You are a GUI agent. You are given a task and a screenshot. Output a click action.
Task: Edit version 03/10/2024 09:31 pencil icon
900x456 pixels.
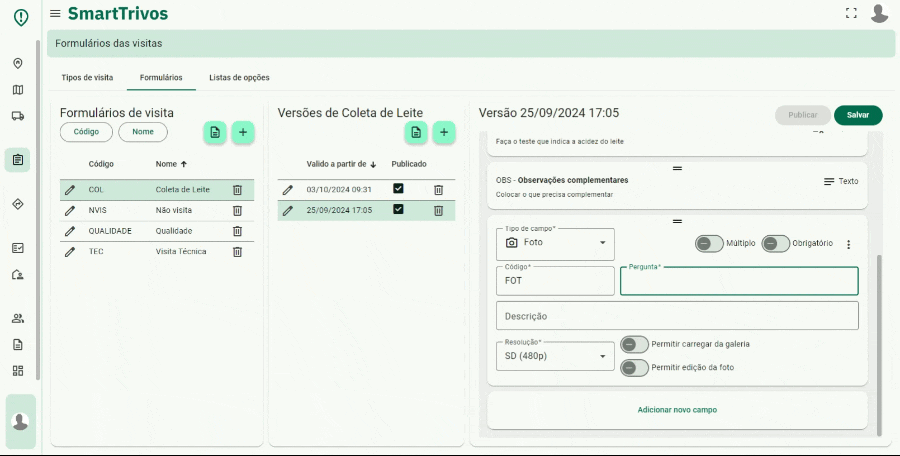pyautogui.click(x=288, y=190)
